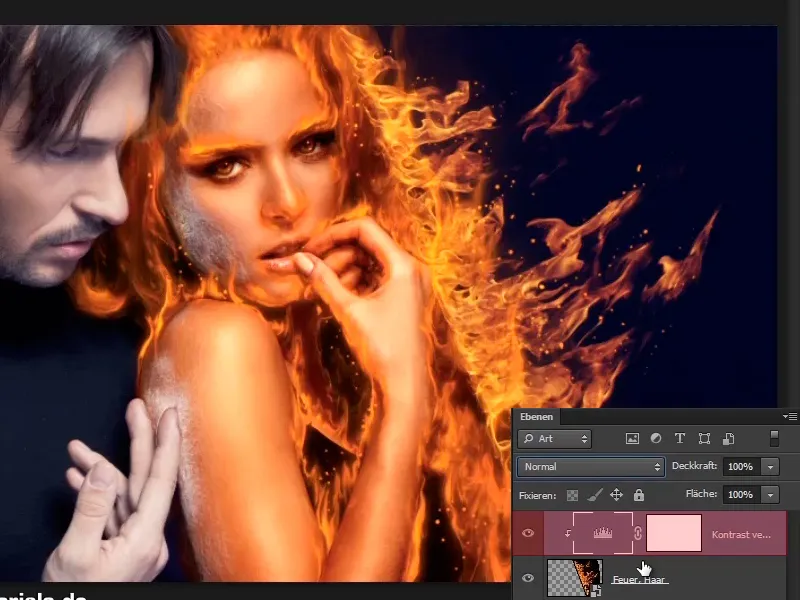Filter layers by adjustment layers icon
This screenshot has width=800, height=600.
(x=656, y=439)
